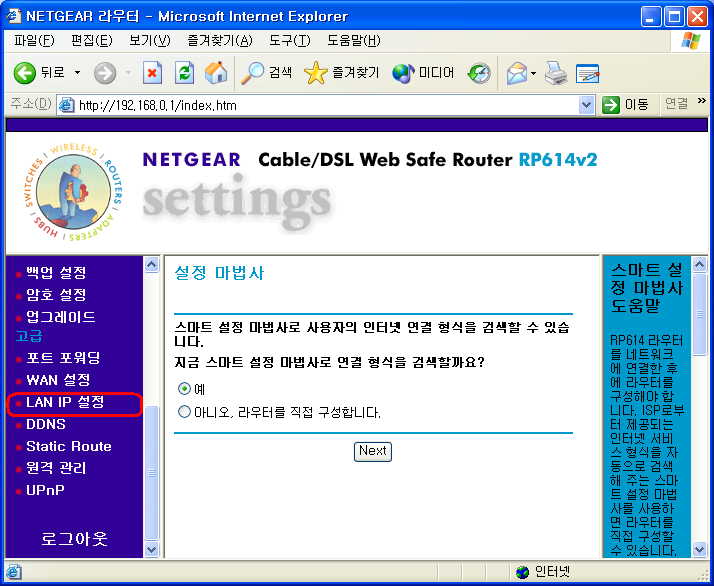Click the 로그아웃 (logout) link
The height and width of the screenshot is (586, 714).
click(74, 539)
